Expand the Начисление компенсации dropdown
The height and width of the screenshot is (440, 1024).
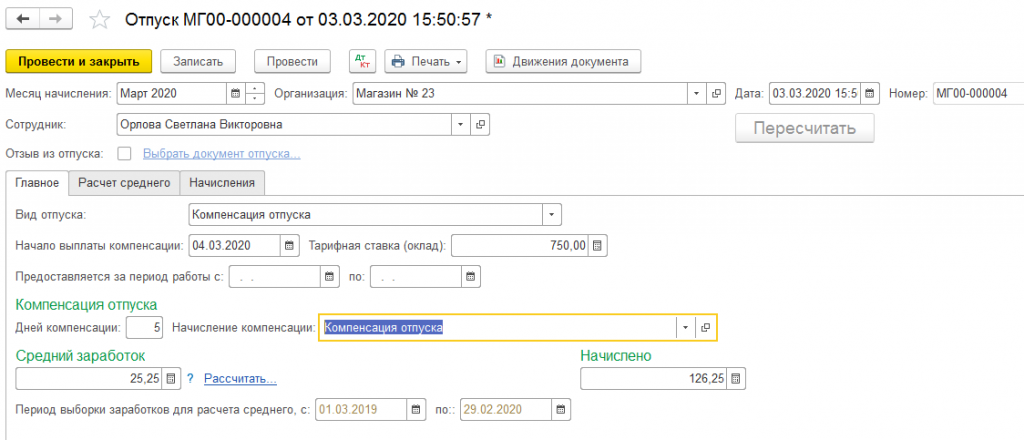pos(685,328)
